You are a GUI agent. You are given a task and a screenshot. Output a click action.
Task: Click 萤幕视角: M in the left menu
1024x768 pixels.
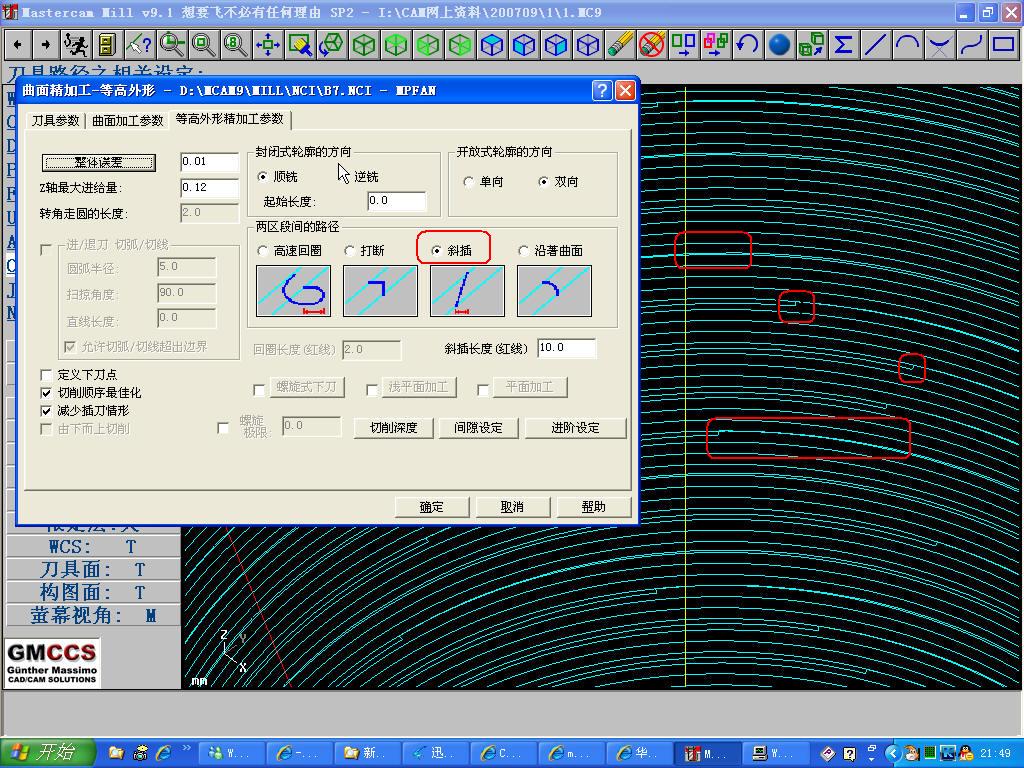pos(93,615)
